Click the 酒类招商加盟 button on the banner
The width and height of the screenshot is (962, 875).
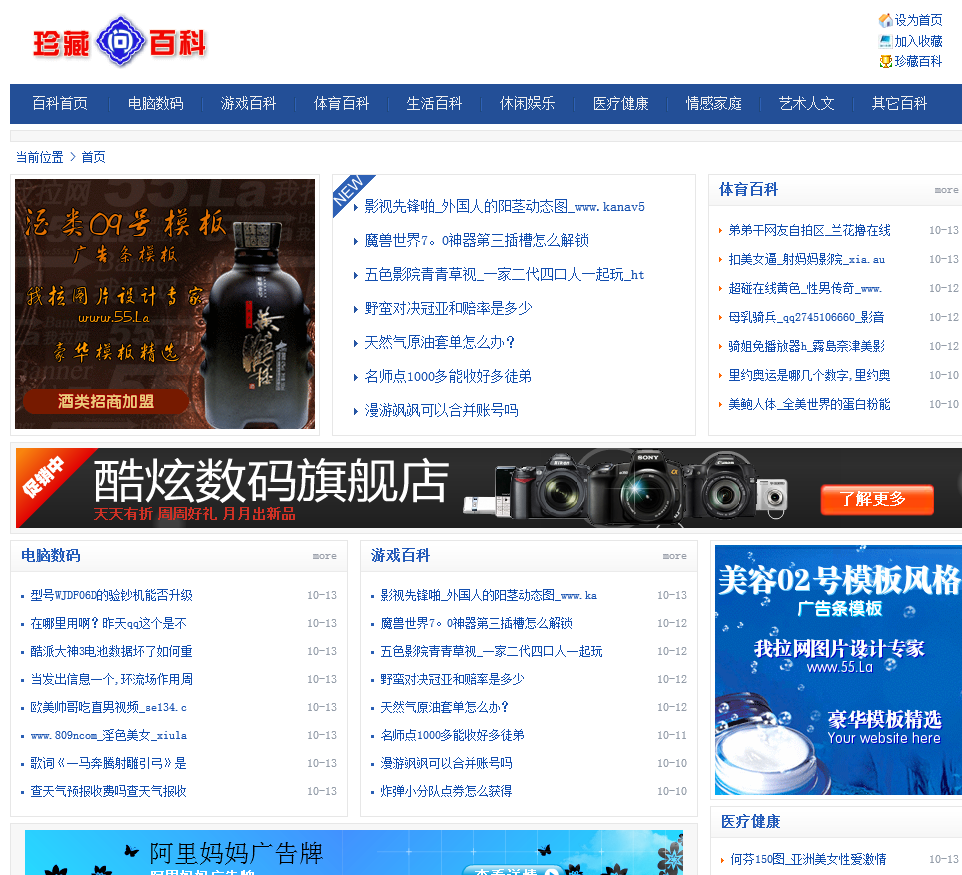[106, 401]
